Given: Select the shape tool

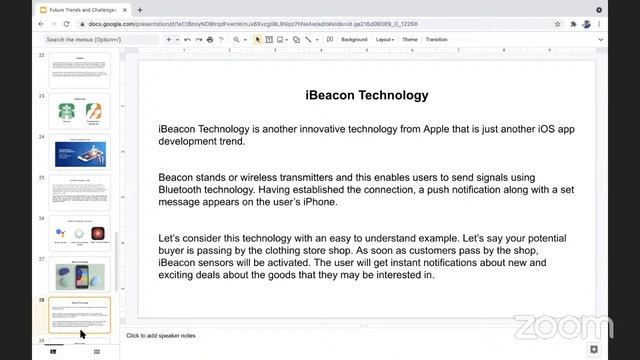Looking at the screenshot, I should point(297,40).
